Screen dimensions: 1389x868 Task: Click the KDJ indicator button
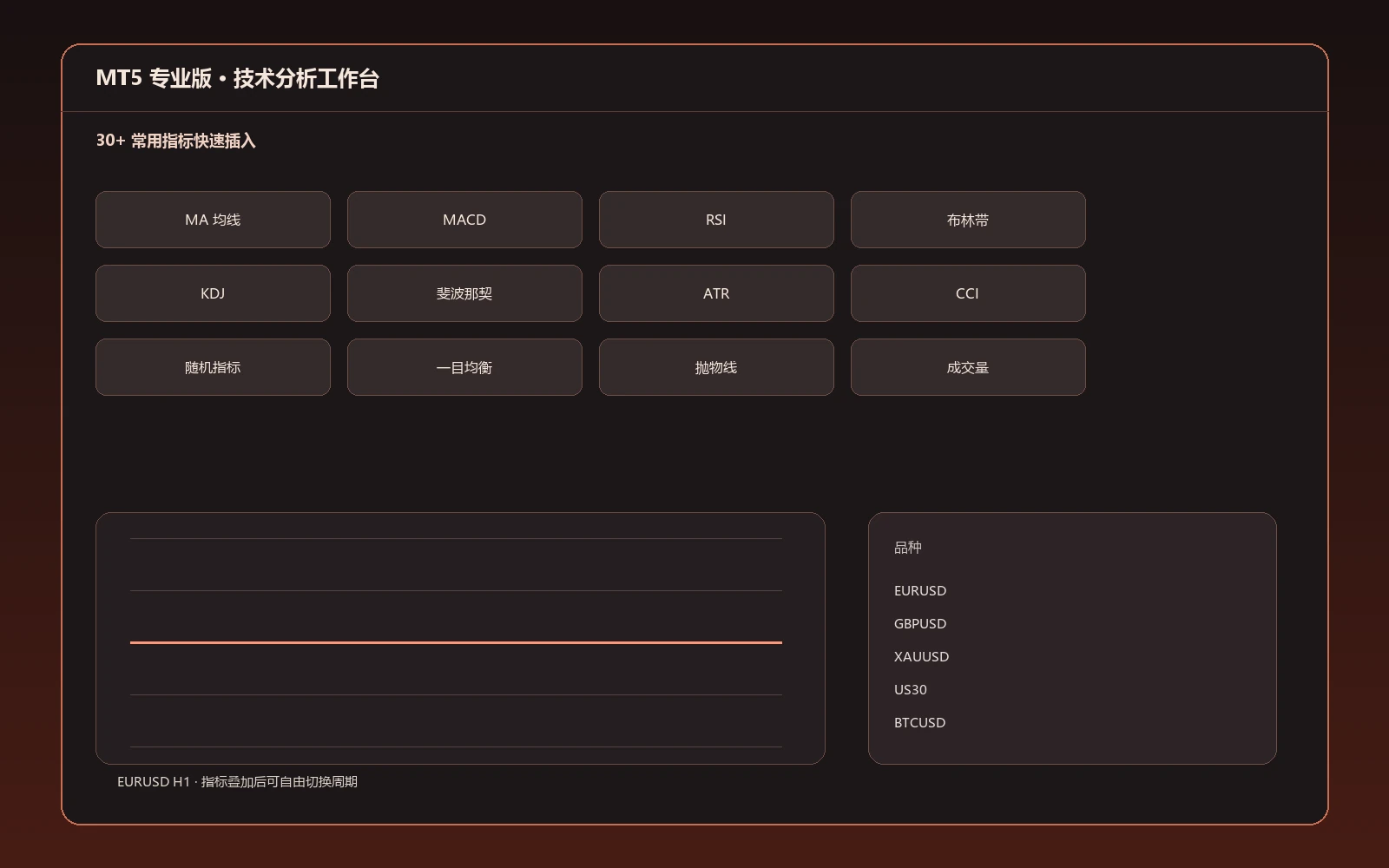pos(213,293)
